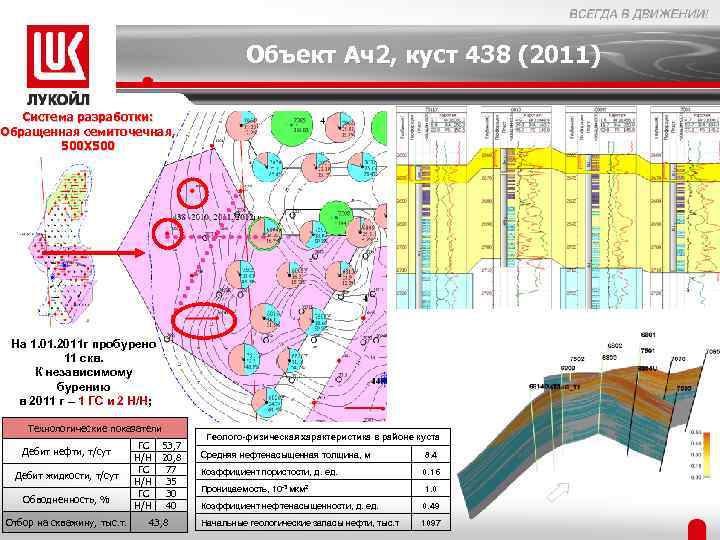Click the water cut value '40'
Image resolution: width=720 pixels, height=540 pixels.
172,506
